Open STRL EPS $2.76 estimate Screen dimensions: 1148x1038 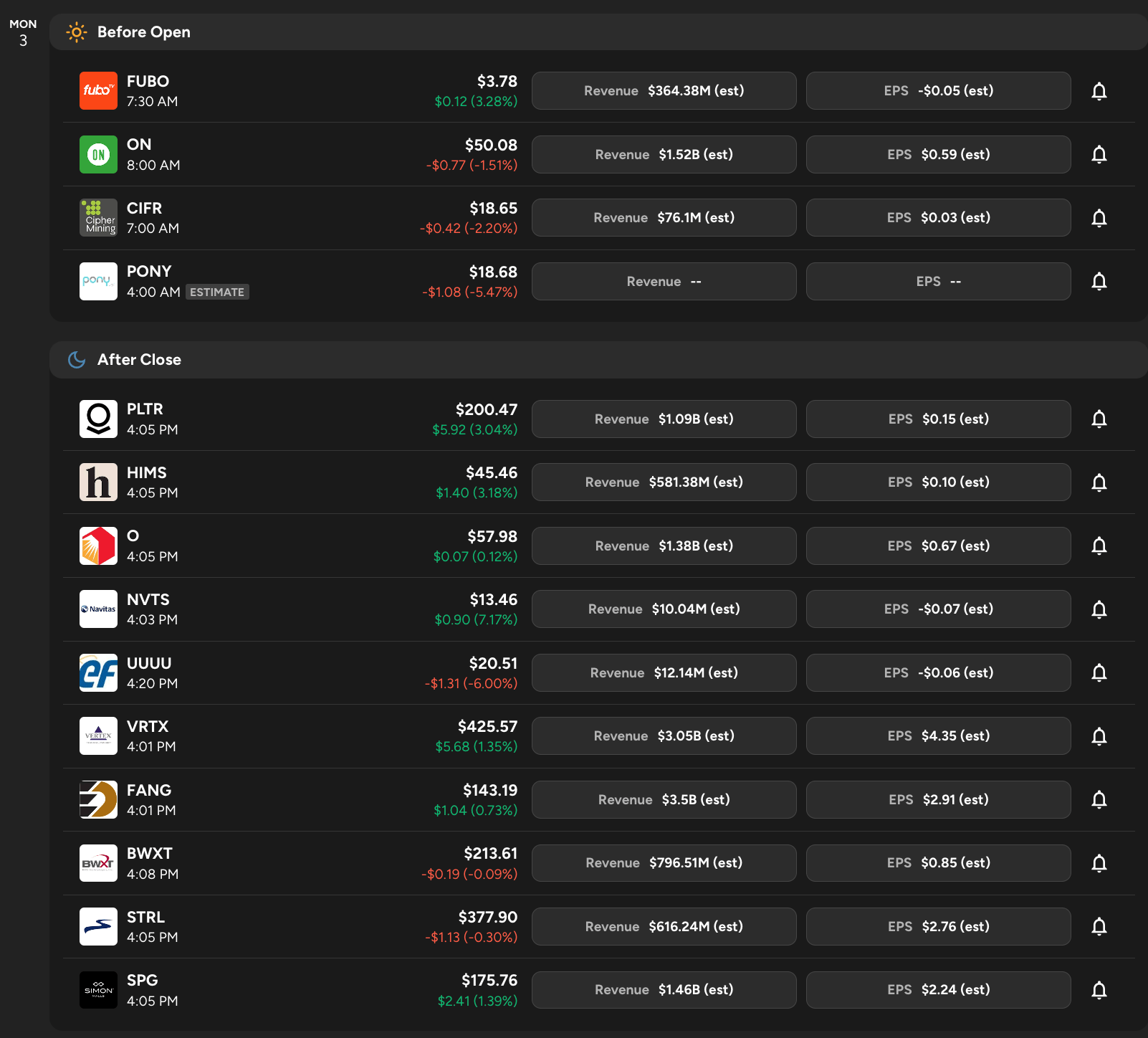click(x=939, y=926)
